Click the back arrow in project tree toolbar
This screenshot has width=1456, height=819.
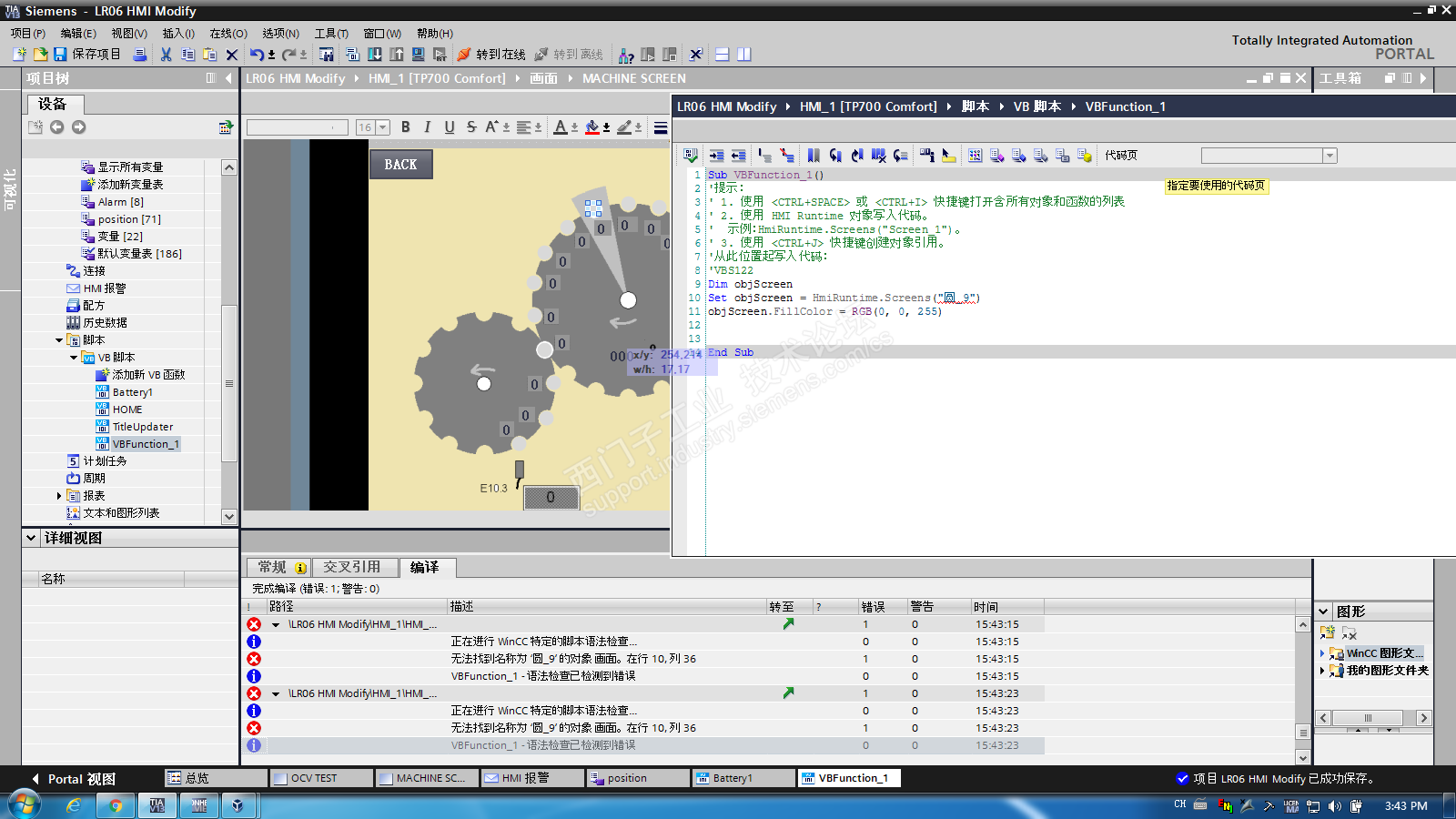pos(57,127)
